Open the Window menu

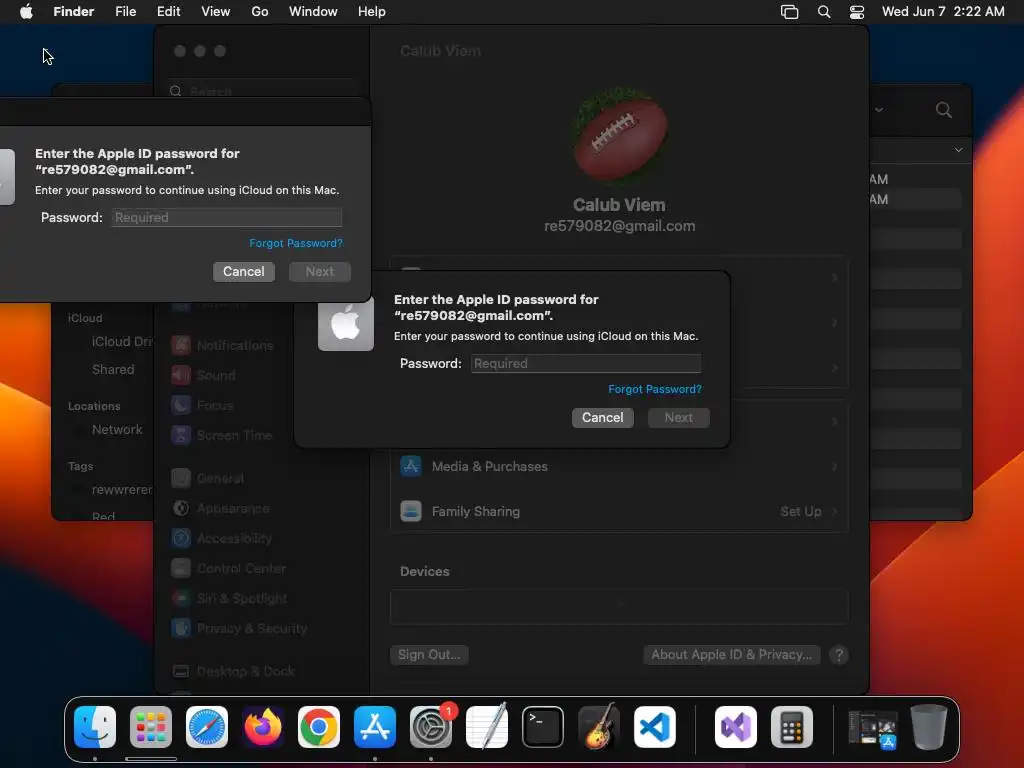tap(313, 12)
